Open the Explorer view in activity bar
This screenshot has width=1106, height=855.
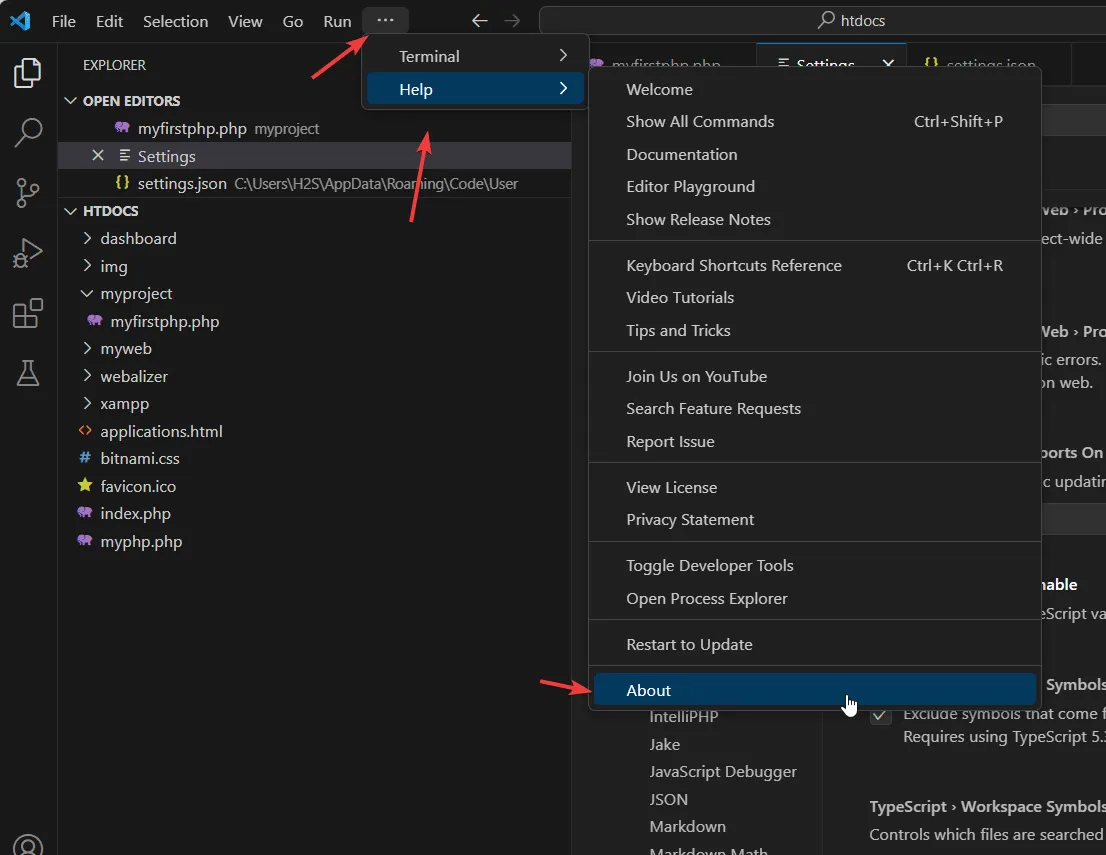click(28, 73)
